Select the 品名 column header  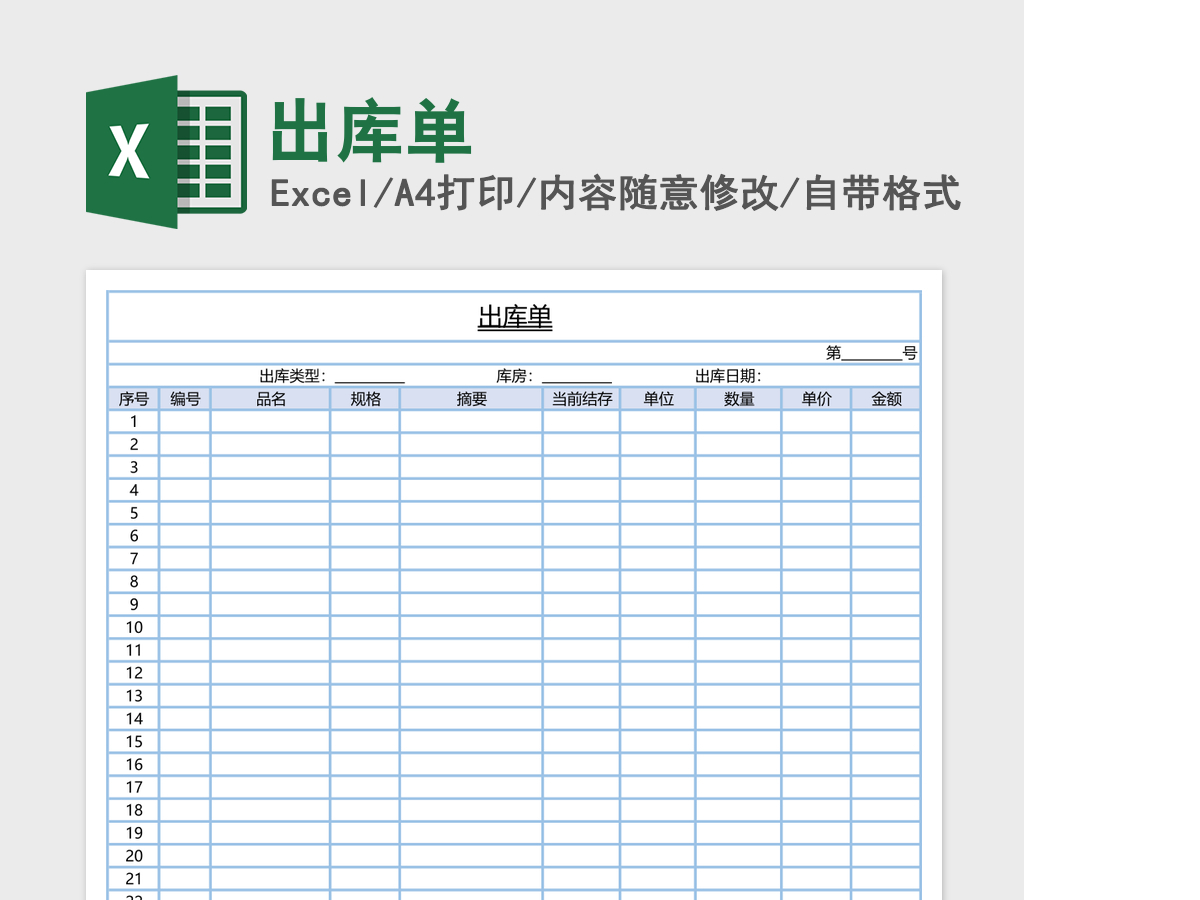pyautogui.click(x=270, y=399)
